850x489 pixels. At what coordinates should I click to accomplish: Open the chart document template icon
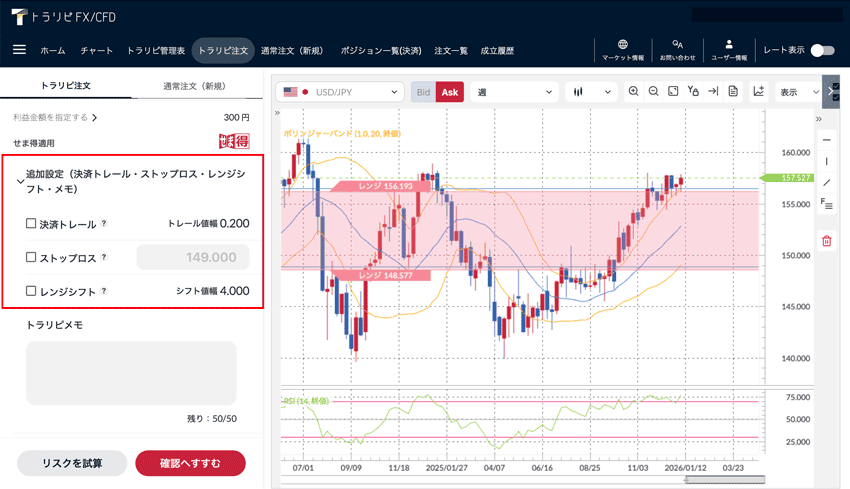tap(733, 92)
